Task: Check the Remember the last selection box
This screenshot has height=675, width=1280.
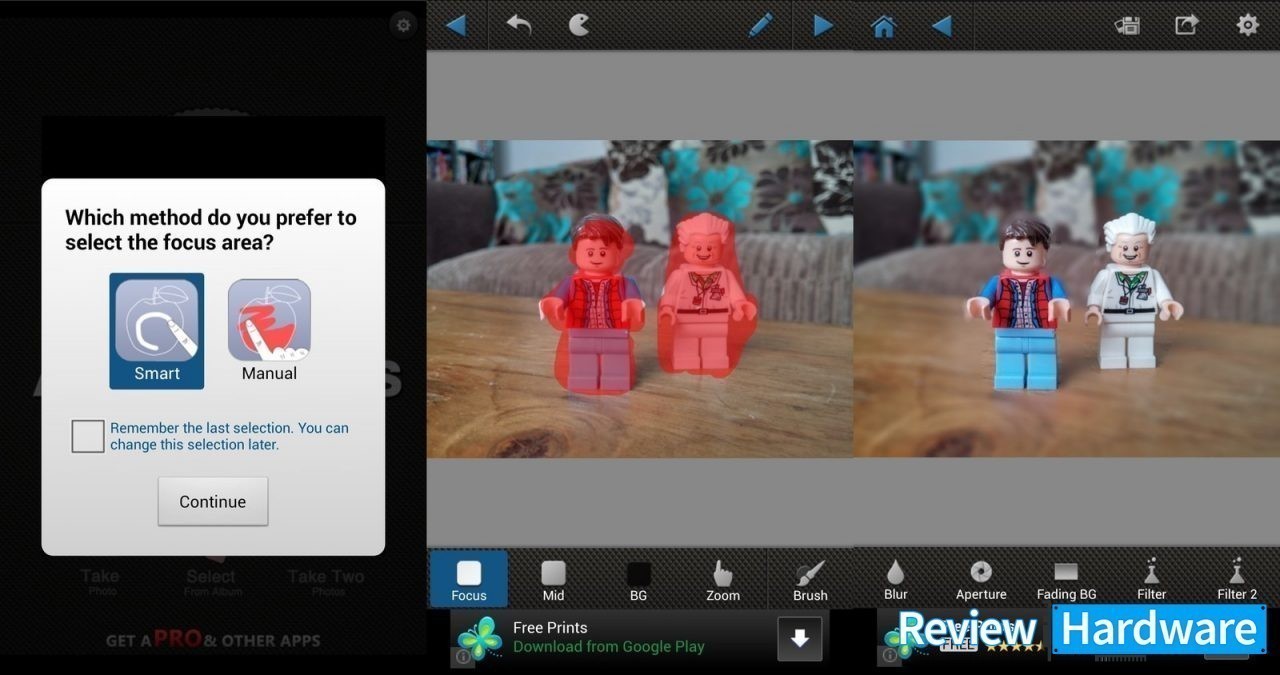Action: 88,436
